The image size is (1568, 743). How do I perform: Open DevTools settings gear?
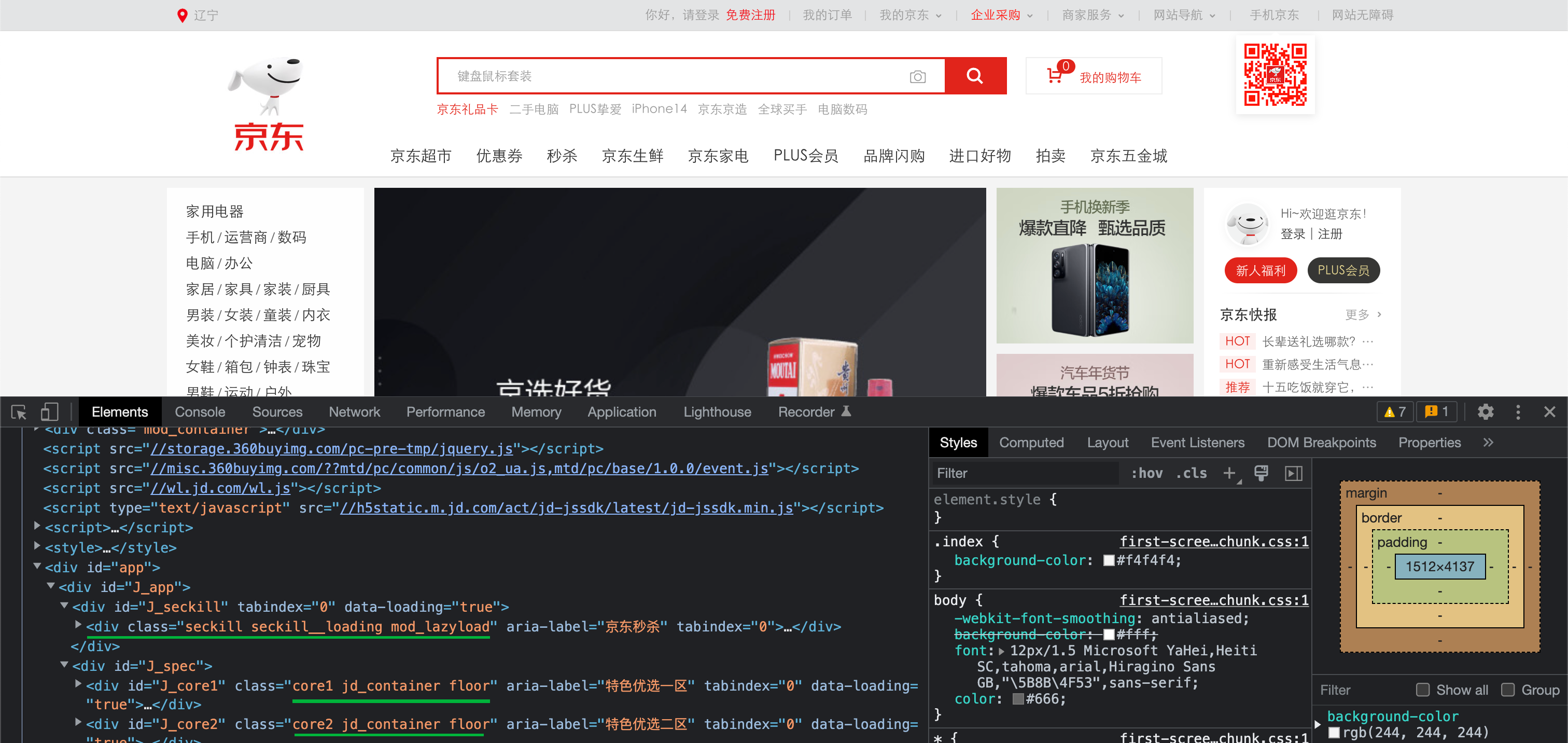(1485, 412)
